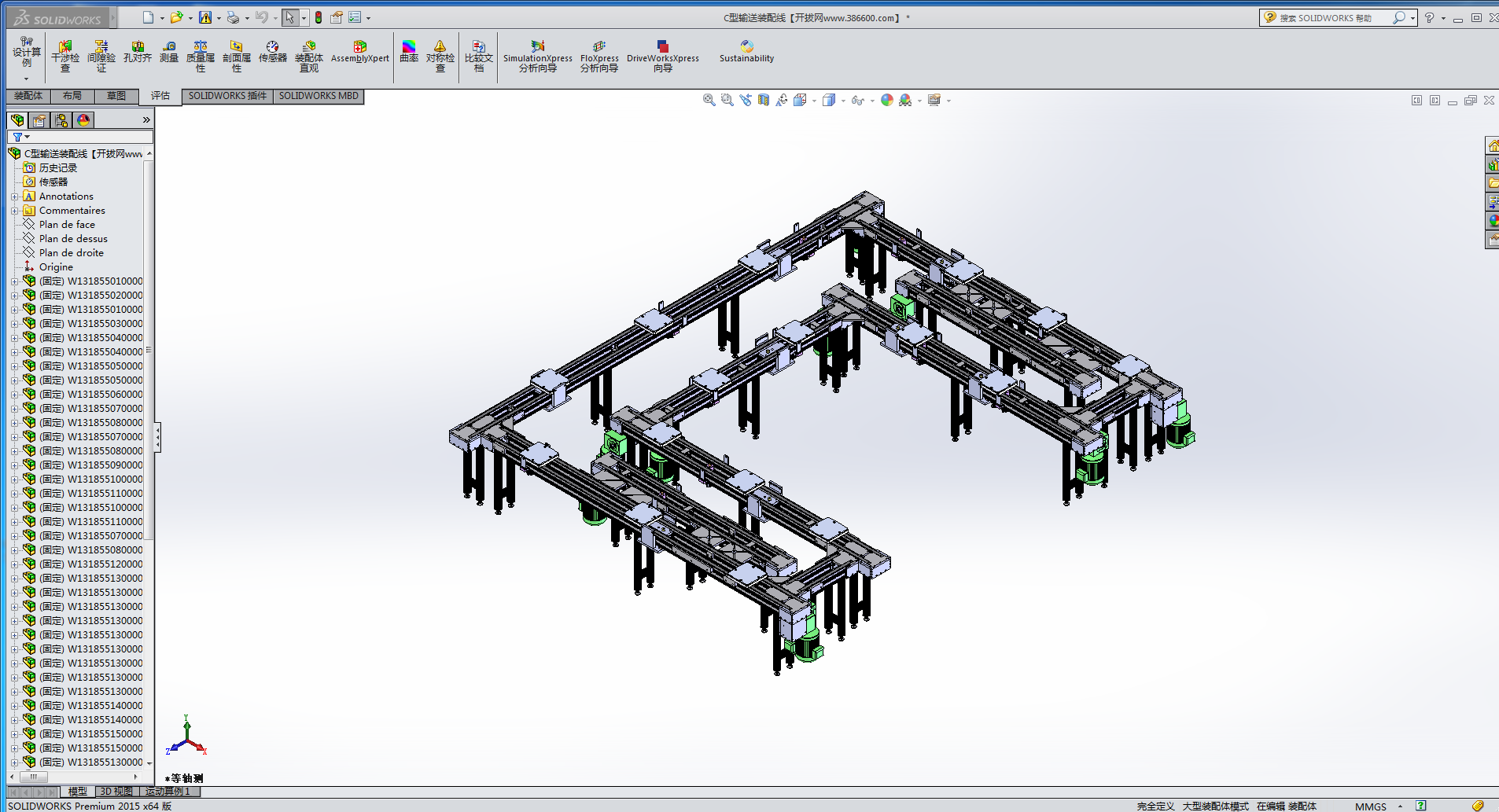Open the 干涉检查 interference check tool

coord(65,57)
